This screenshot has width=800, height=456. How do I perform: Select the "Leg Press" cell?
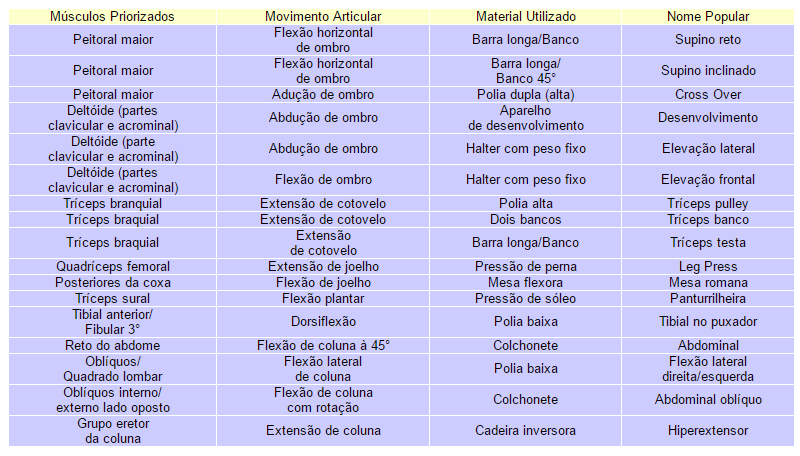tap(708, 267)
